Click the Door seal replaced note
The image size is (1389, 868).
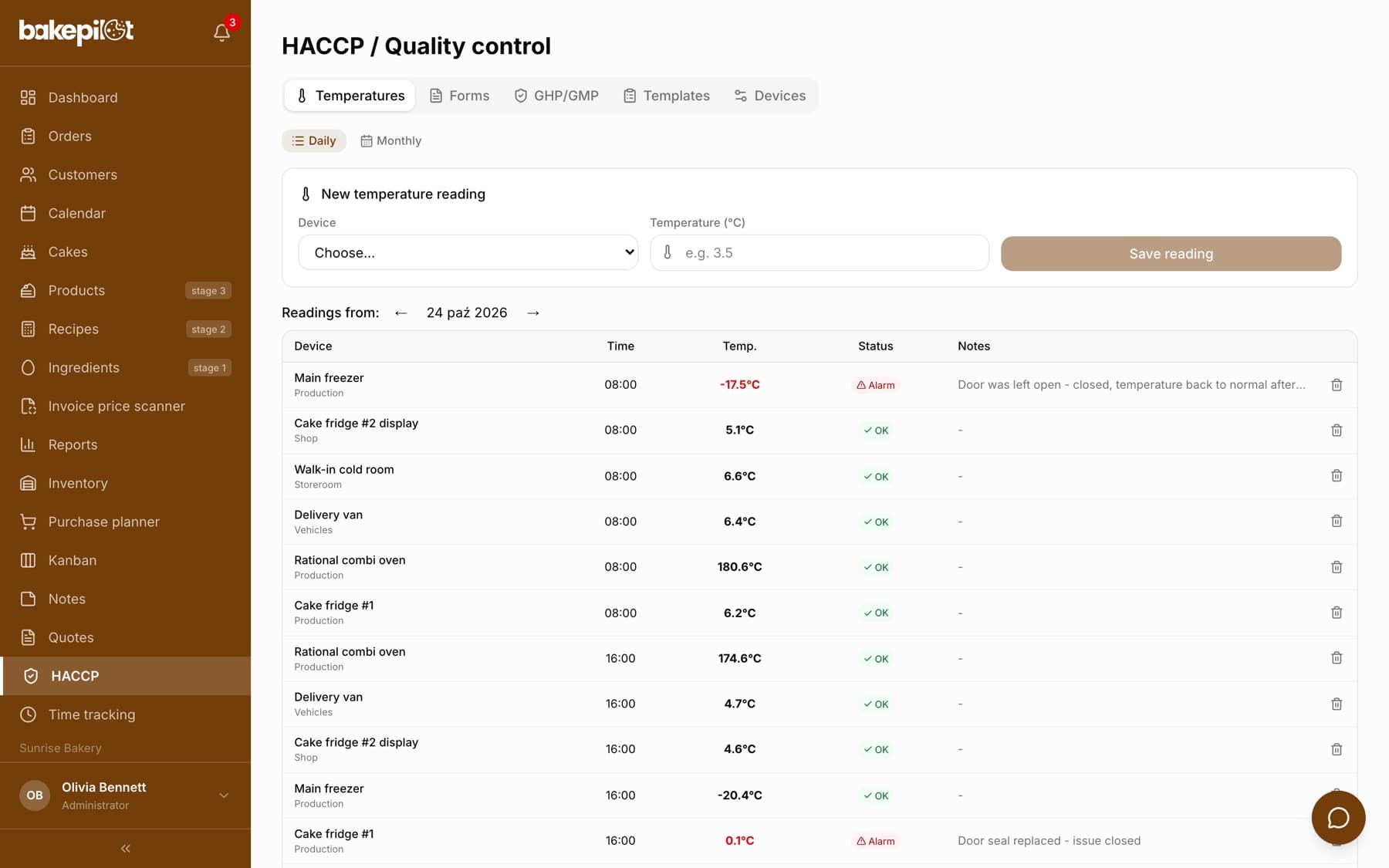click(x=1049, y=841)
